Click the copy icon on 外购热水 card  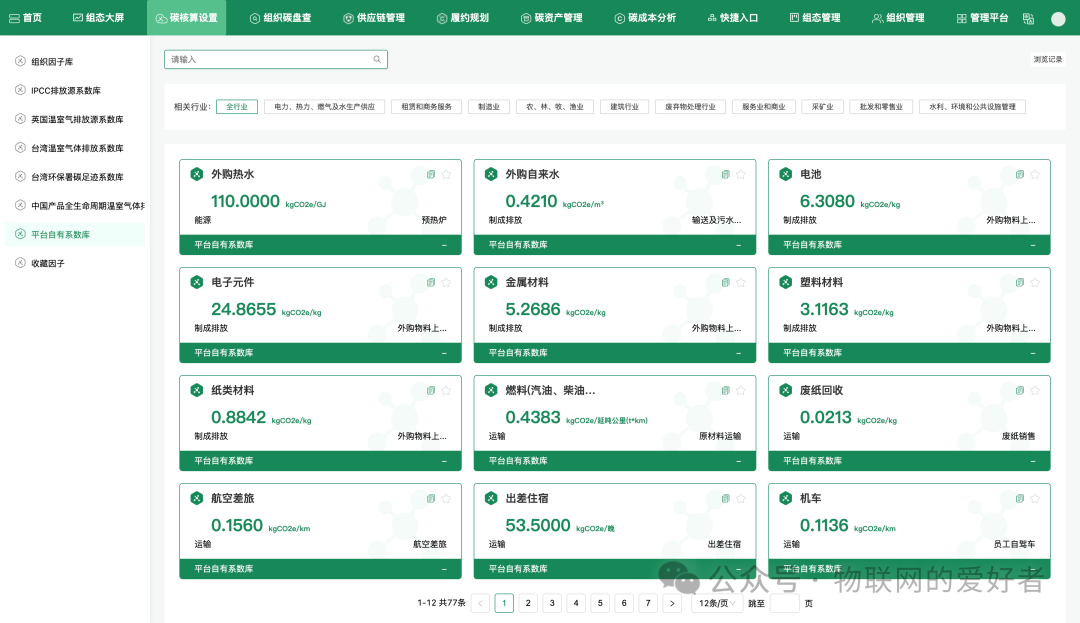(x=431, y=174)
